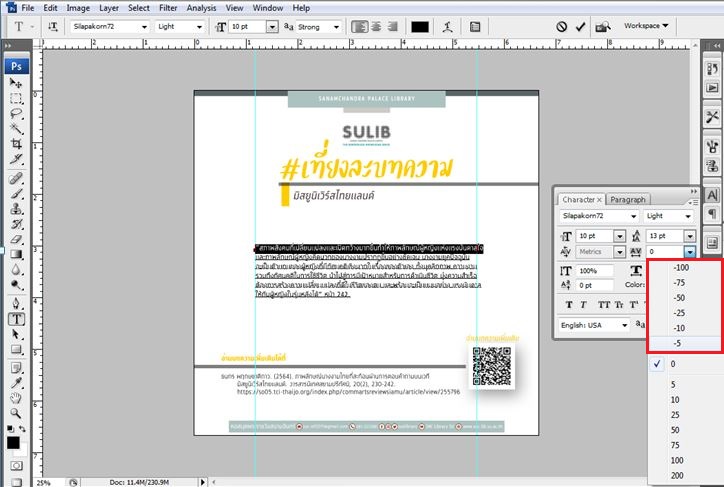Open Silapakorn72 font dropdown in options bar

[145, 27]
